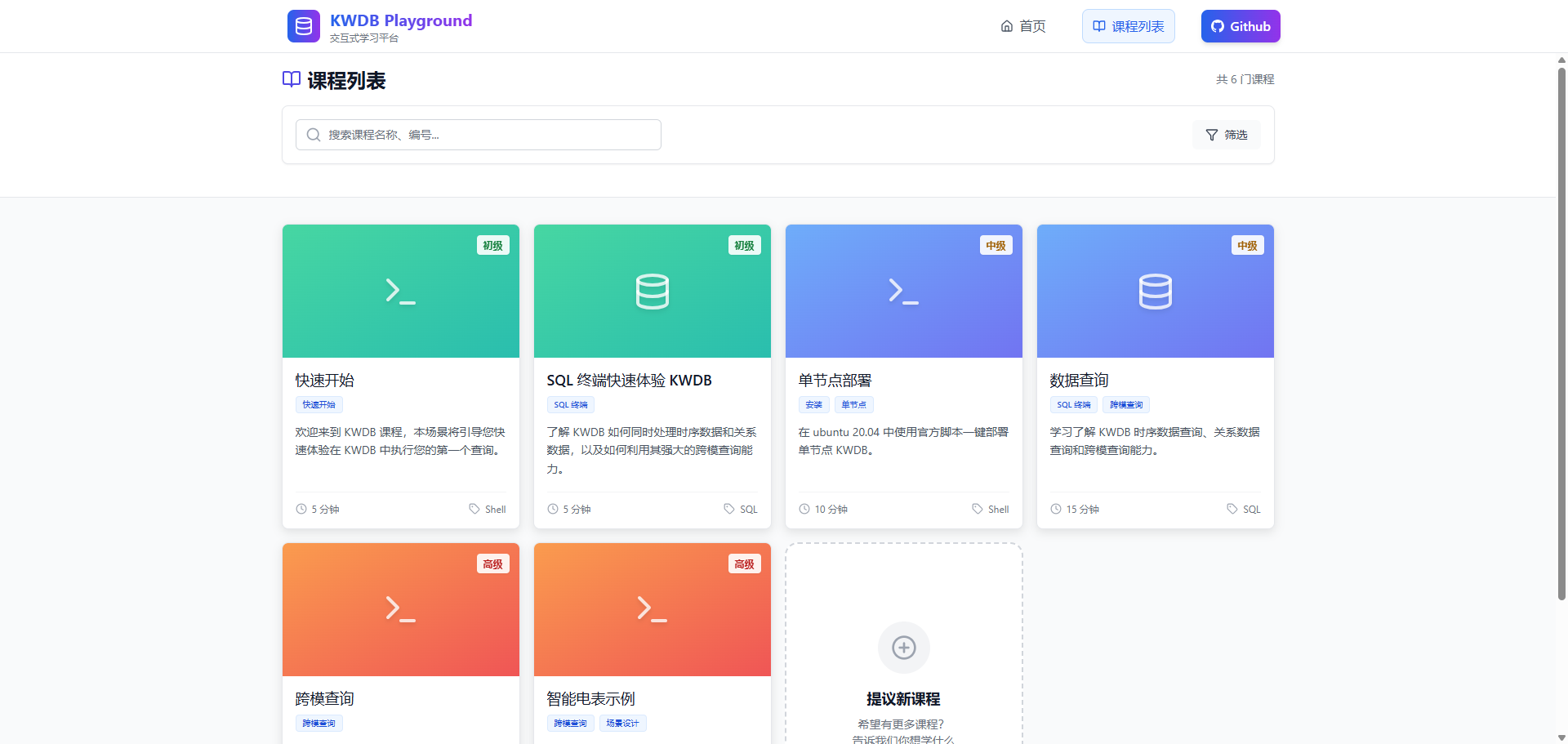This screenshot has height=744, width=1568.
Task: Click the database icon on SQL 终端快速体验 card
Action: 653,292
